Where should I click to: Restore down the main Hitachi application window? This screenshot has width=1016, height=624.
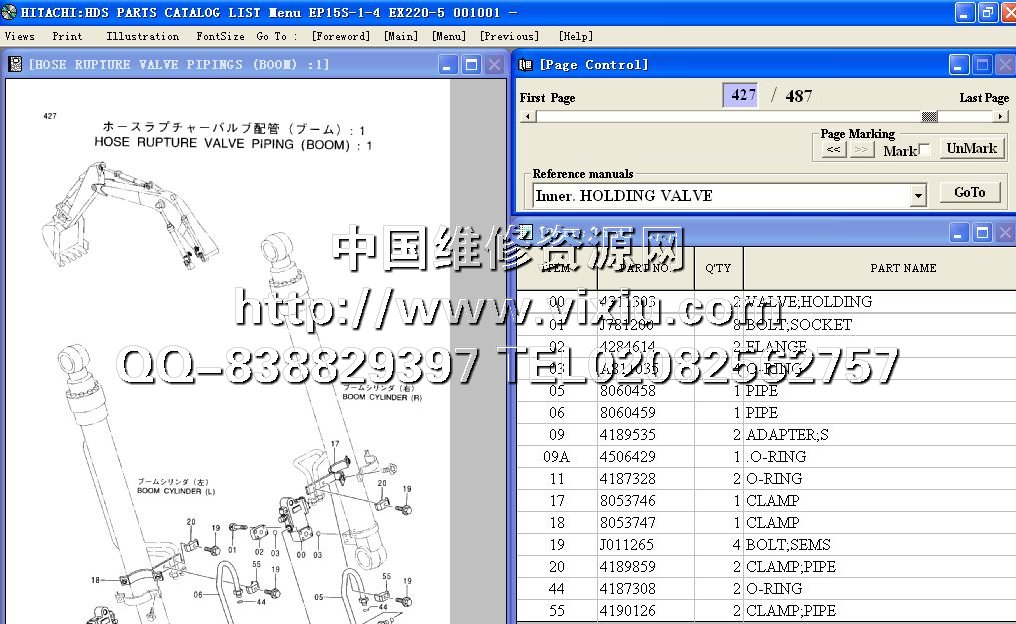(987, 13)
